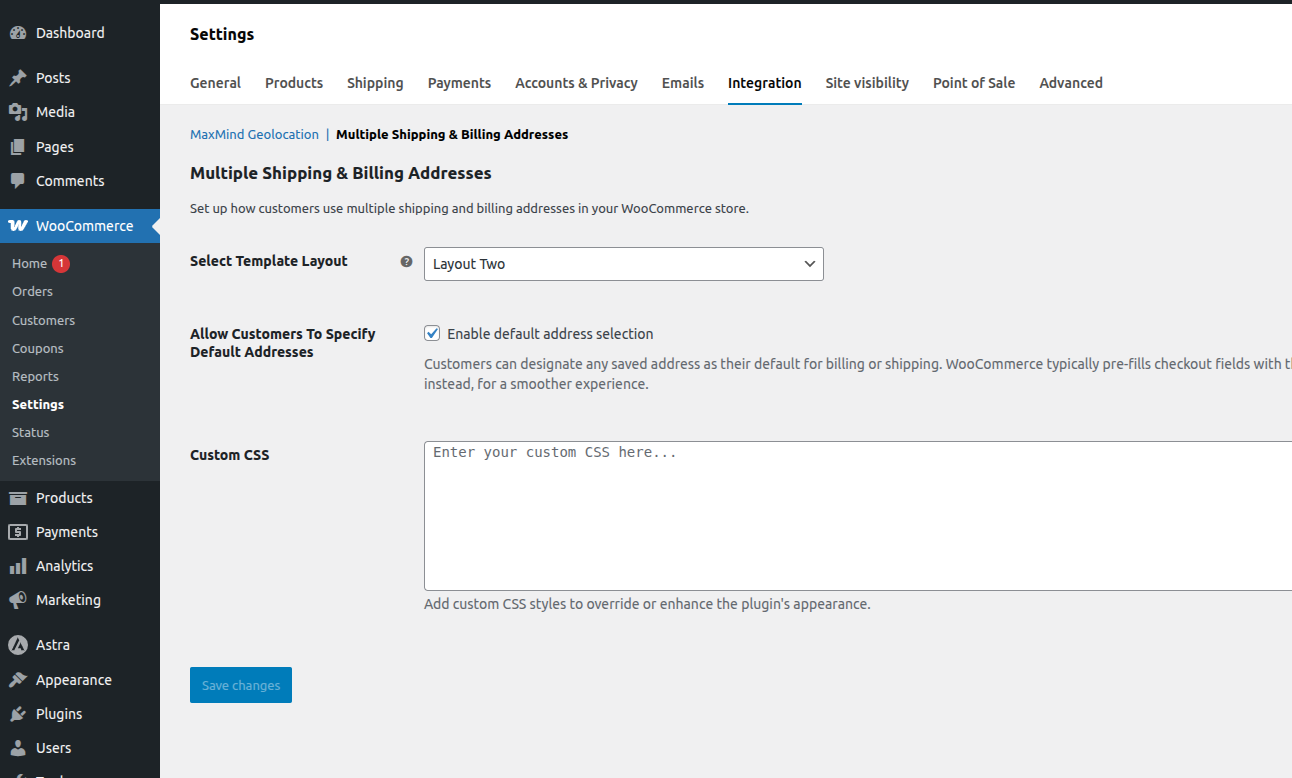Switch to the Shipping settings tab
Viewport: 1292px width, 778px height.
(375, 83)
